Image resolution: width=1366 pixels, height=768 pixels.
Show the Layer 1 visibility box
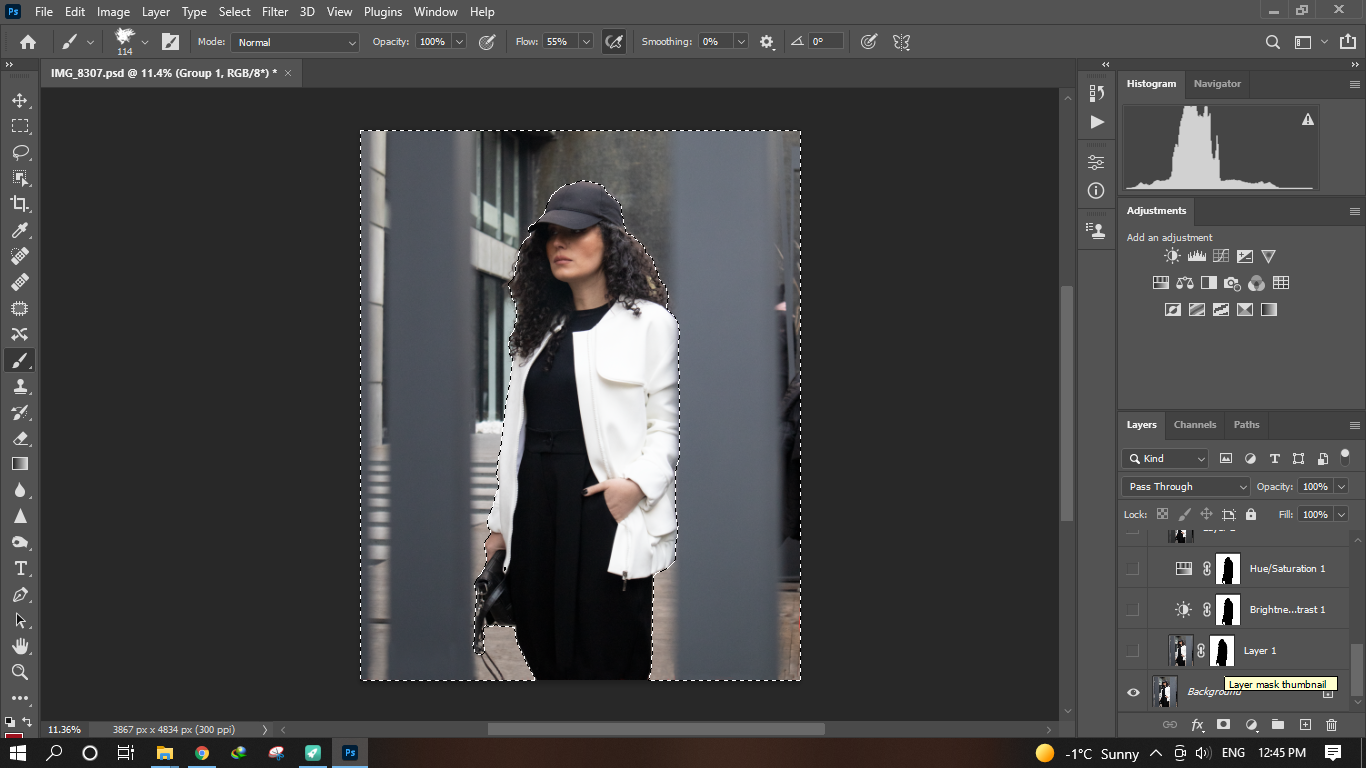pos(1133,651)
